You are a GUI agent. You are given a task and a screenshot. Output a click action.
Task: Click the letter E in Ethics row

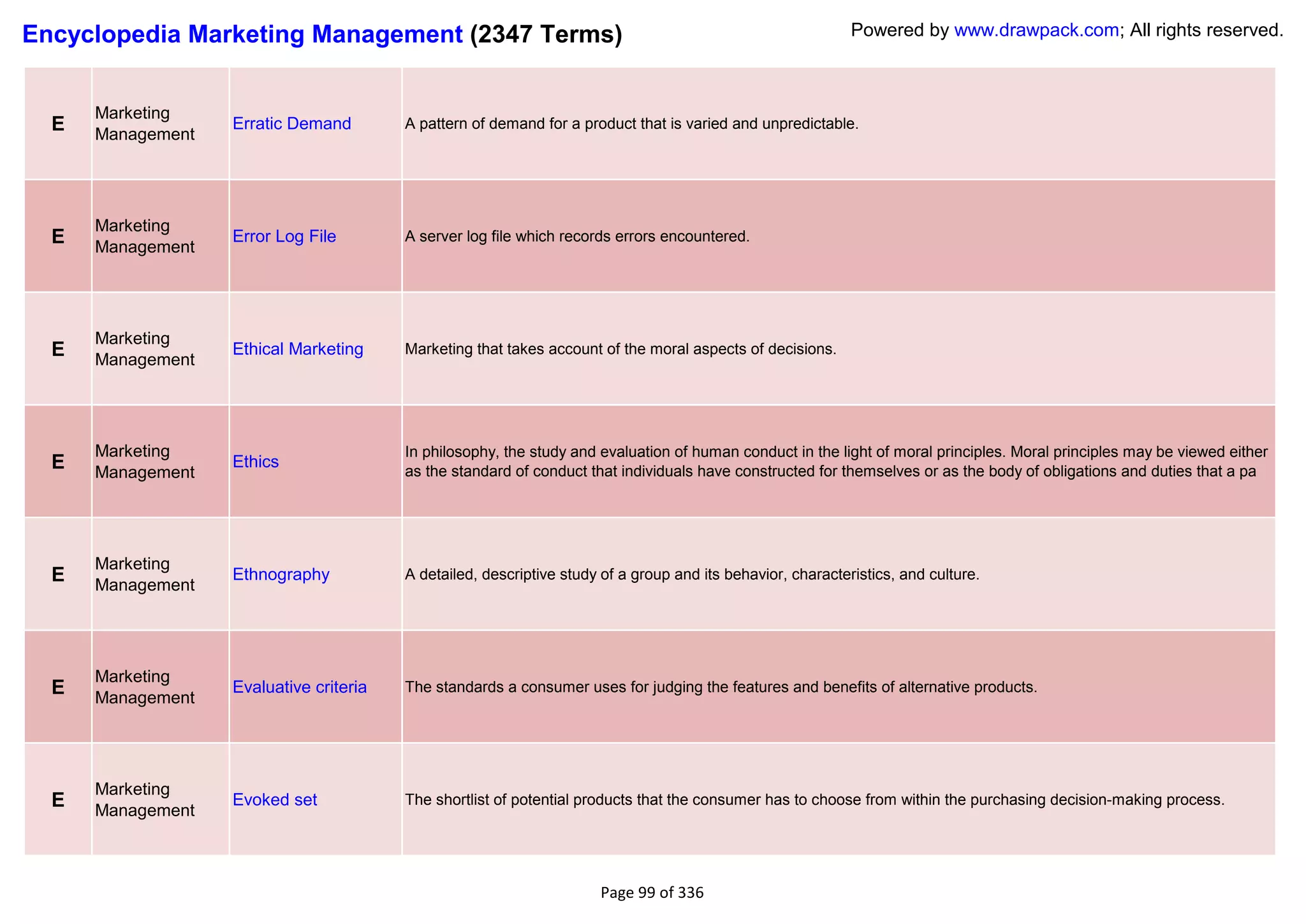tap(58, 462)
